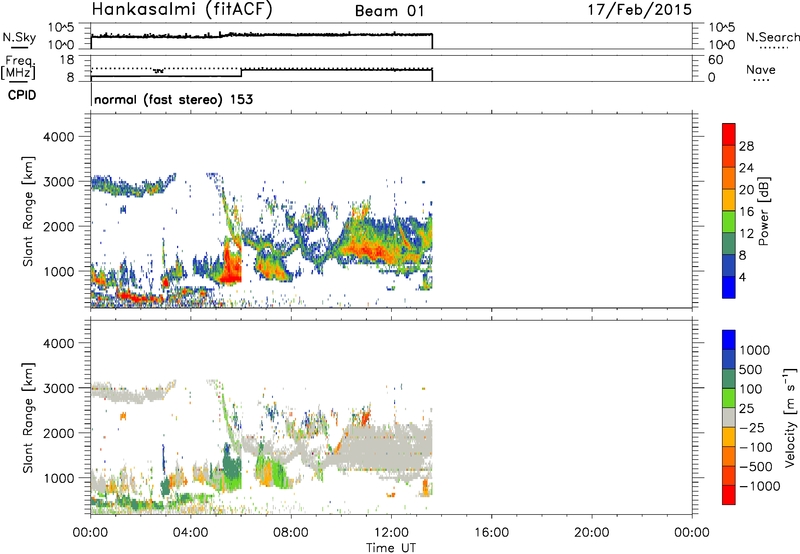Viewport: 800px width, 554px height.
Task: Click the "Power [dB]" colorbar label
Action: click(x=763, y=211)
